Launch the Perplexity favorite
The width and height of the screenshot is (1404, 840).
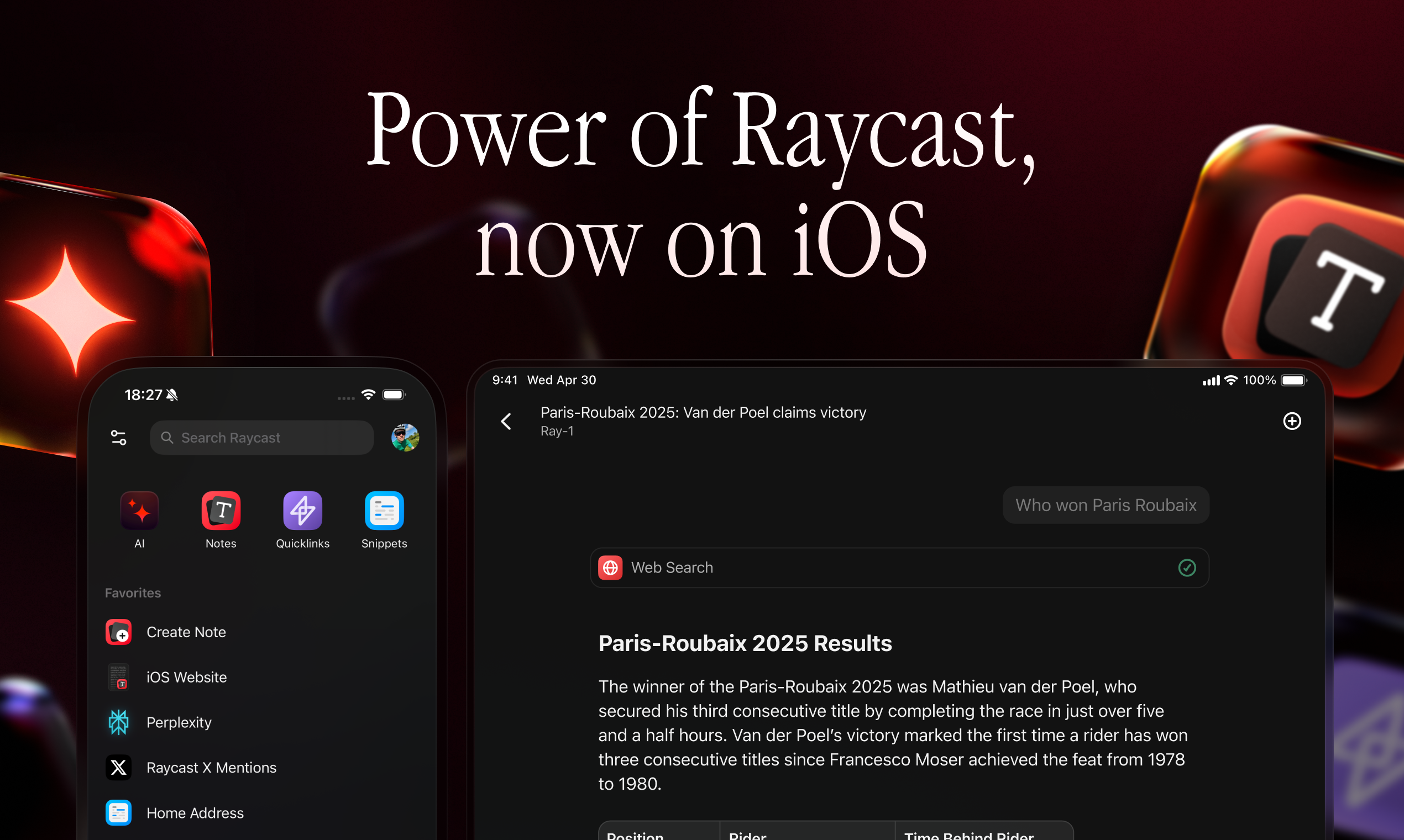pyautogui.click(x=118, y=722)
